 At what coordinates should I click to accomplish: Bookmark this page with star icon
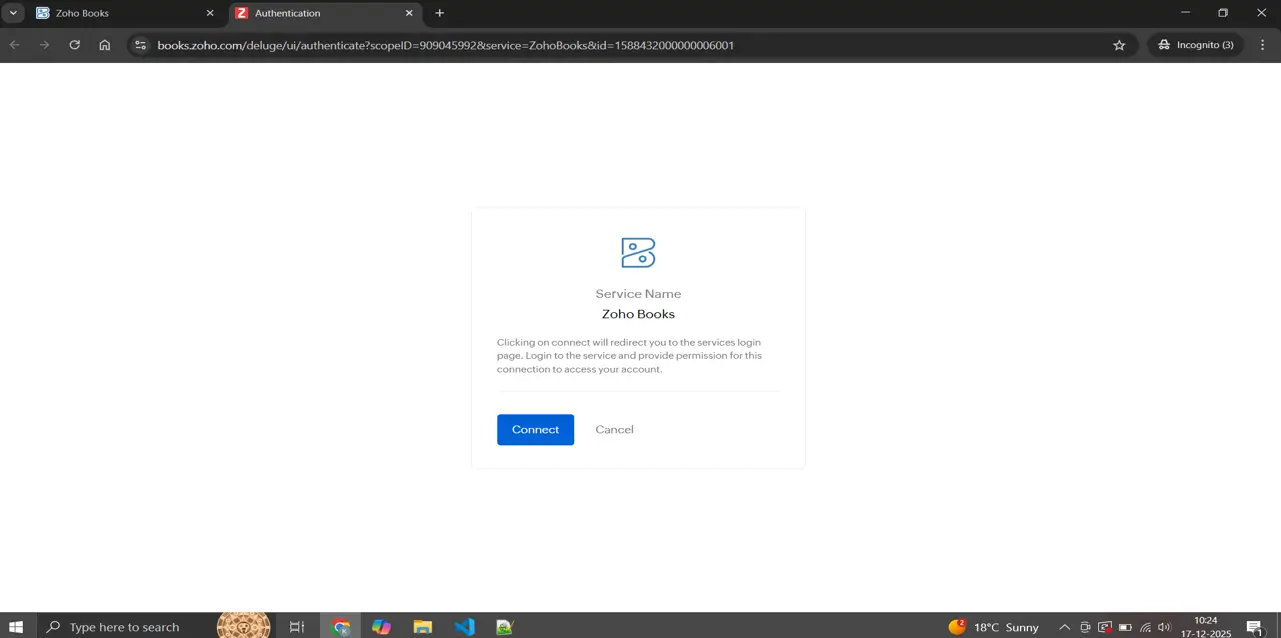pos(1119,45)
